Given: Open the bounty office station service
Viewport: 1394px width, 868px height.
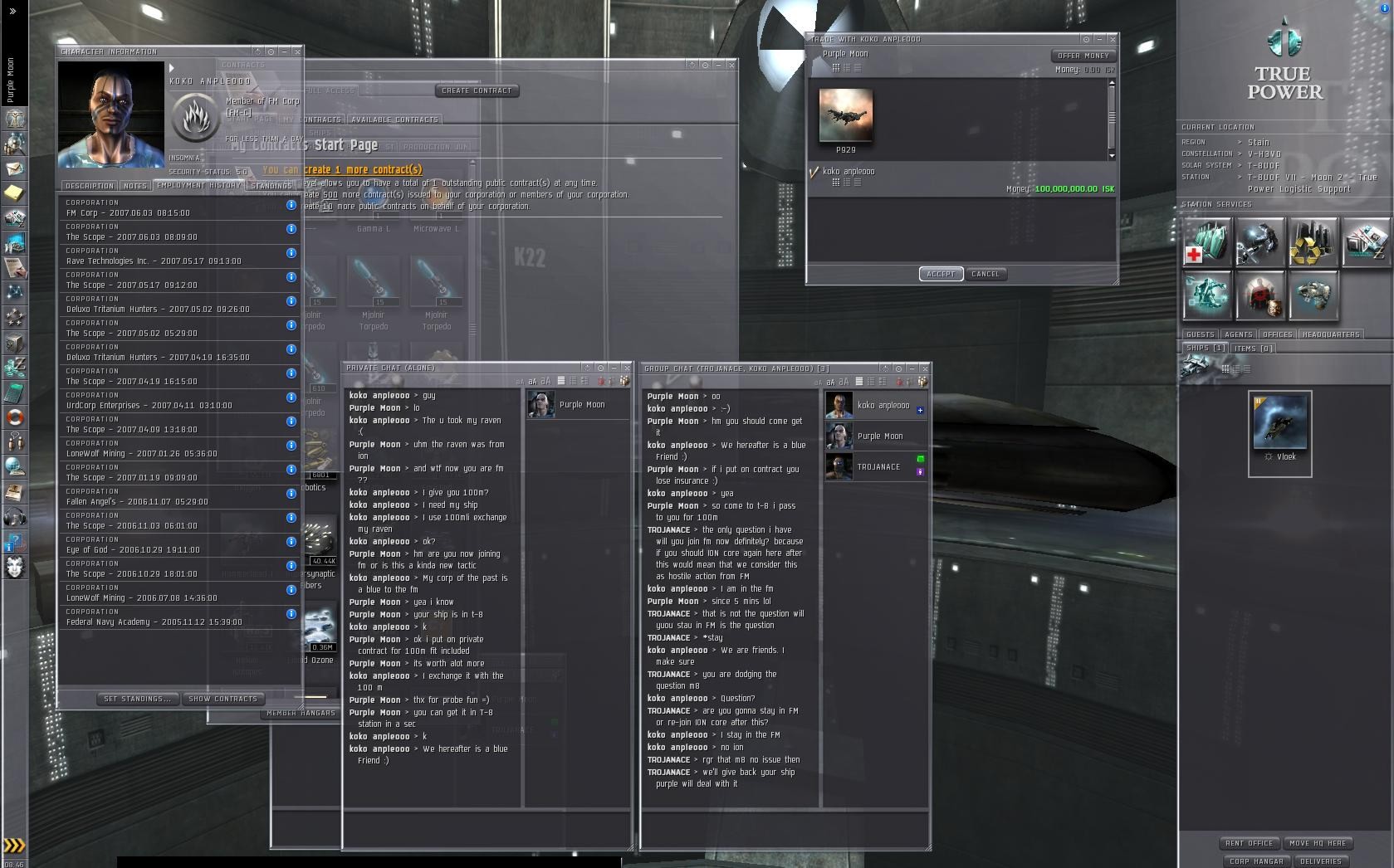Looking at the screenshot, I should (x=1259, y=295).
